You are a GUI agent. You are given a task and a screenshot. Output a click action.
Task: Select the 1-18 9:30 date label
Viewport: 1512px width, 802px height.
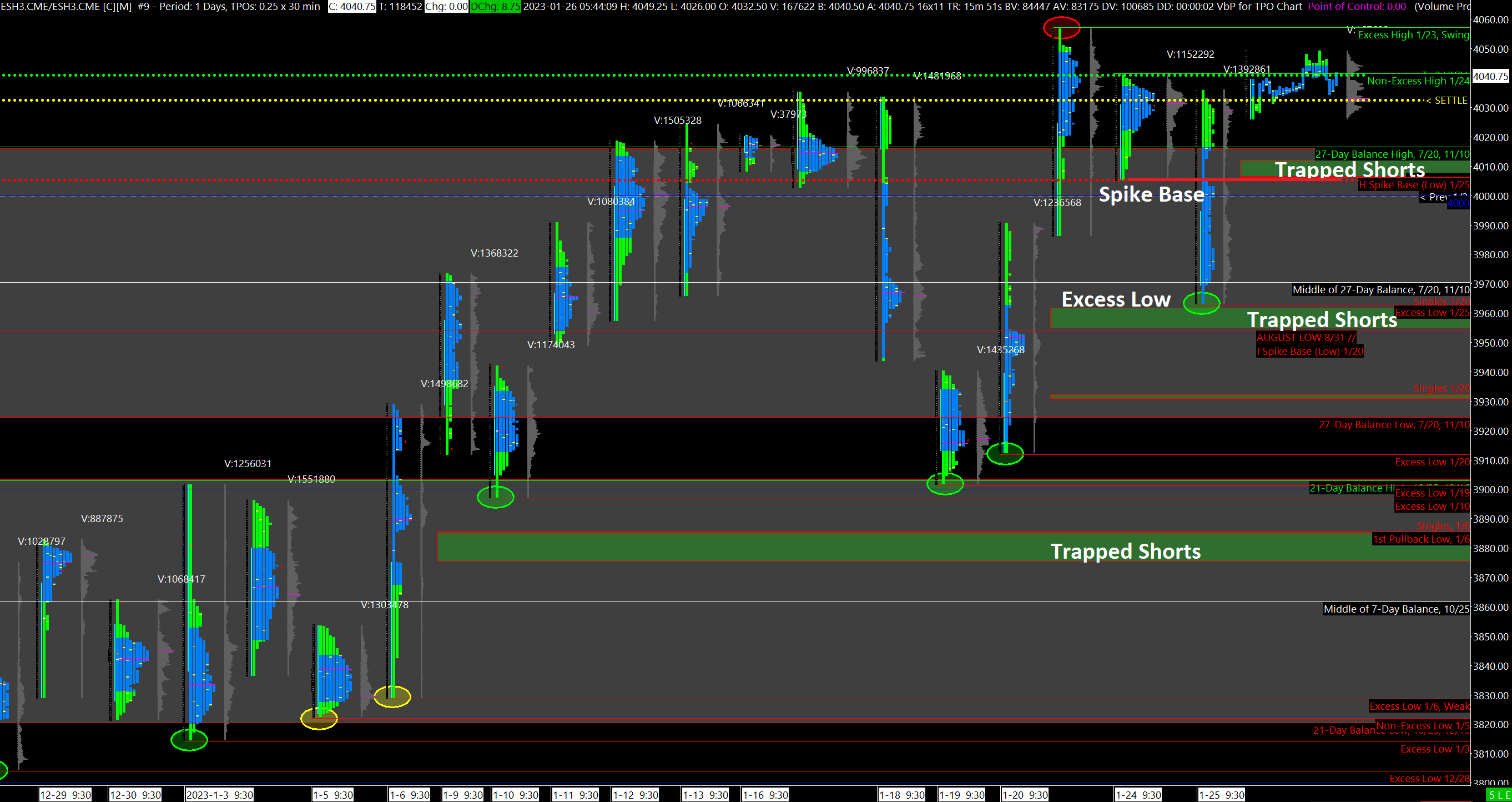(901, 795)
